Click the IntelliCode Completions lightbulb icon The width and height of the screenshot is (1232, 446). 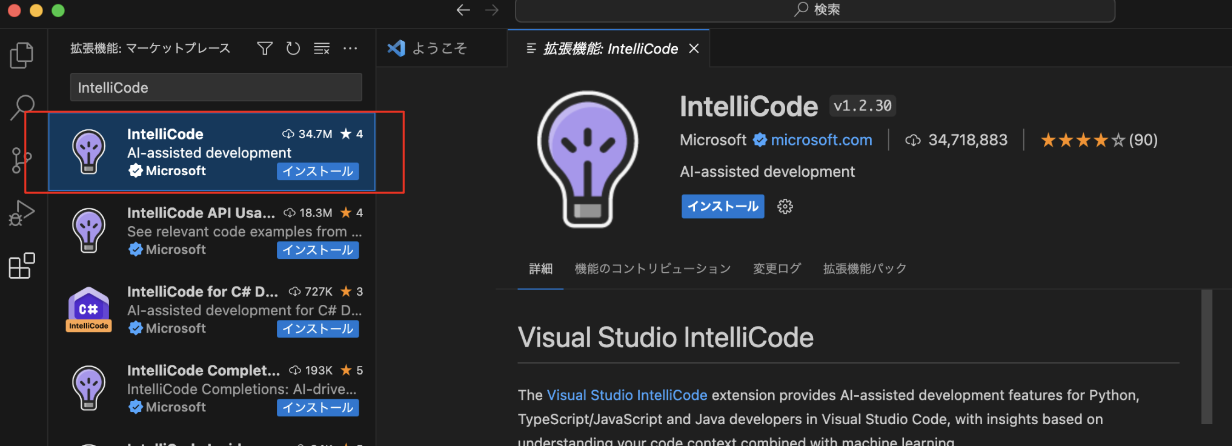[88, 388]
